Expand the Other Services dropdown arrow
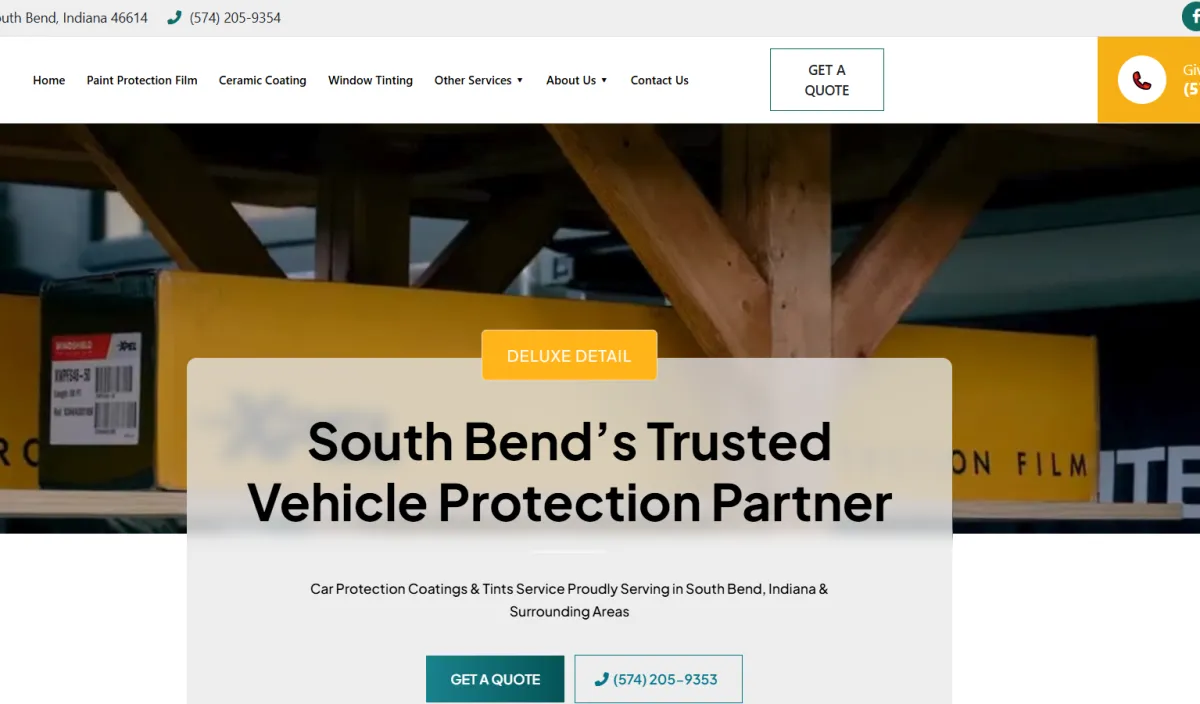The image size is (1200, 704). [520, 81]
